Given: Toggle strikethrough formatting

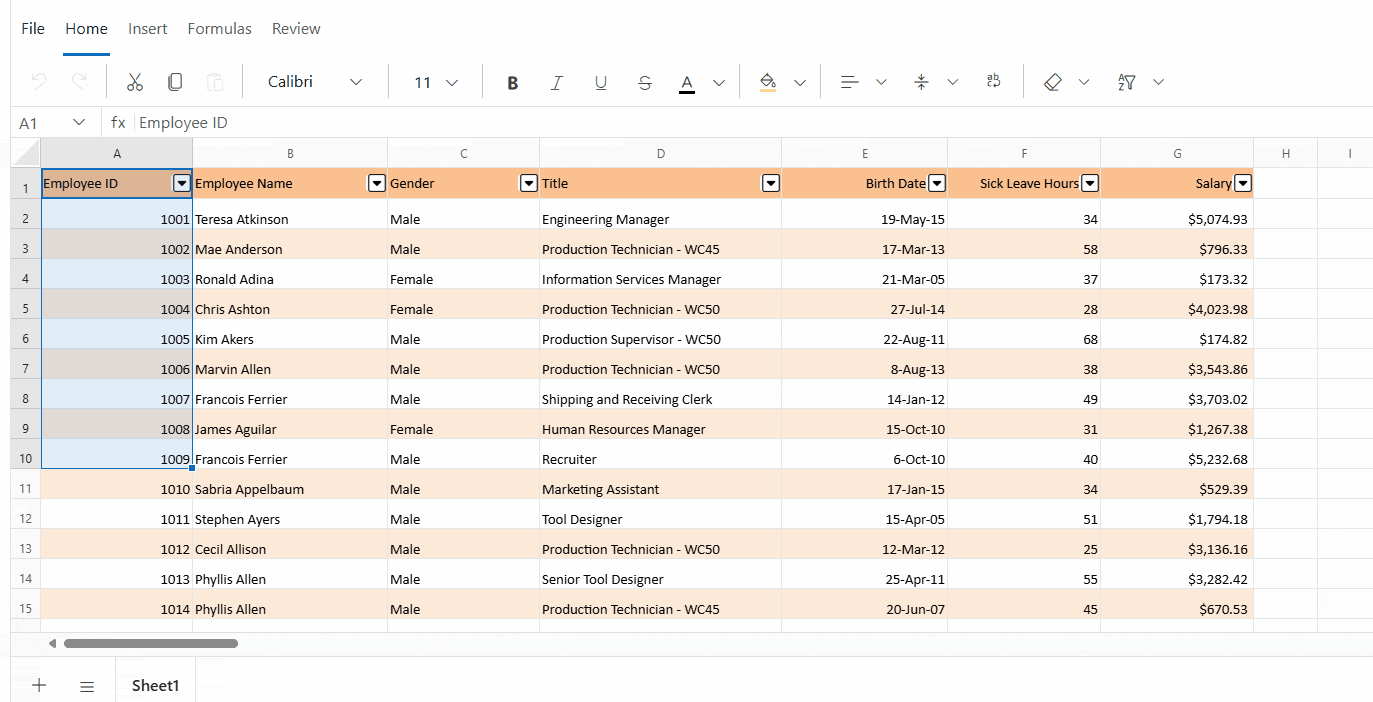Looking at the screenshot, I should 645,82.
